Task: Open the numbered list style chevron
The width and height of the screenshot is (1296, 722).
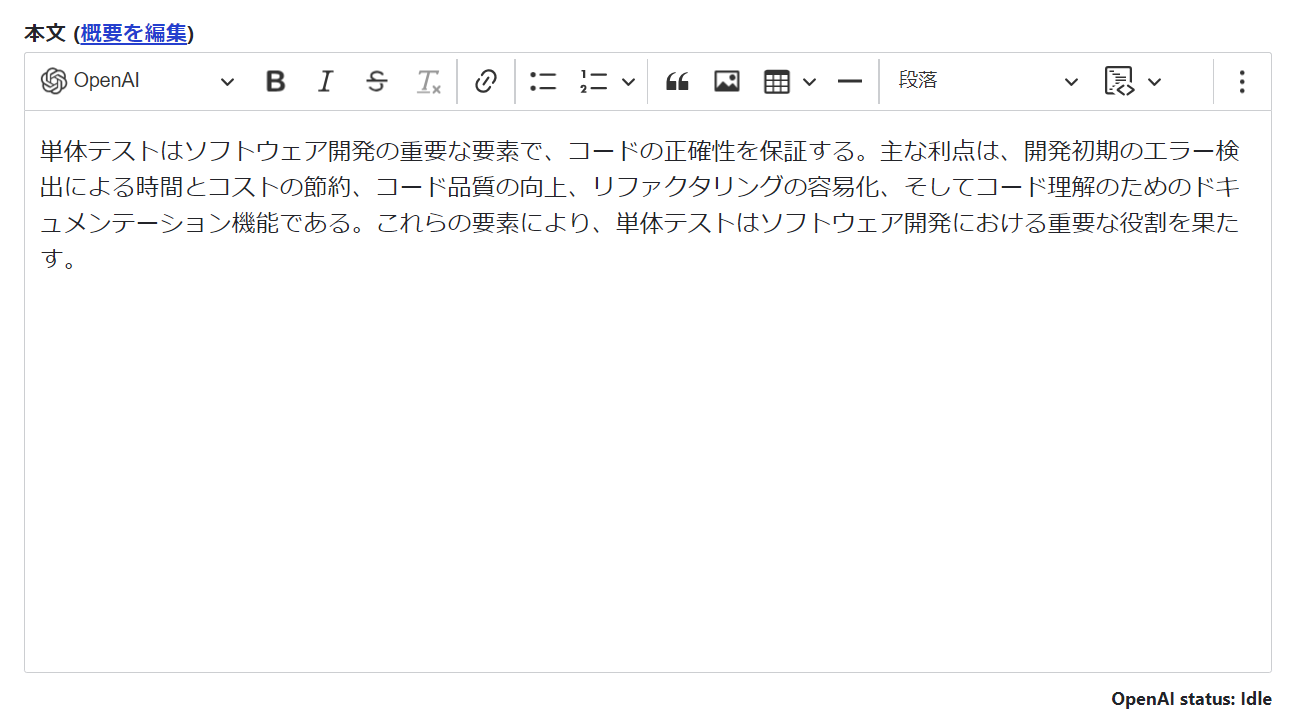Action: [627, 81]
